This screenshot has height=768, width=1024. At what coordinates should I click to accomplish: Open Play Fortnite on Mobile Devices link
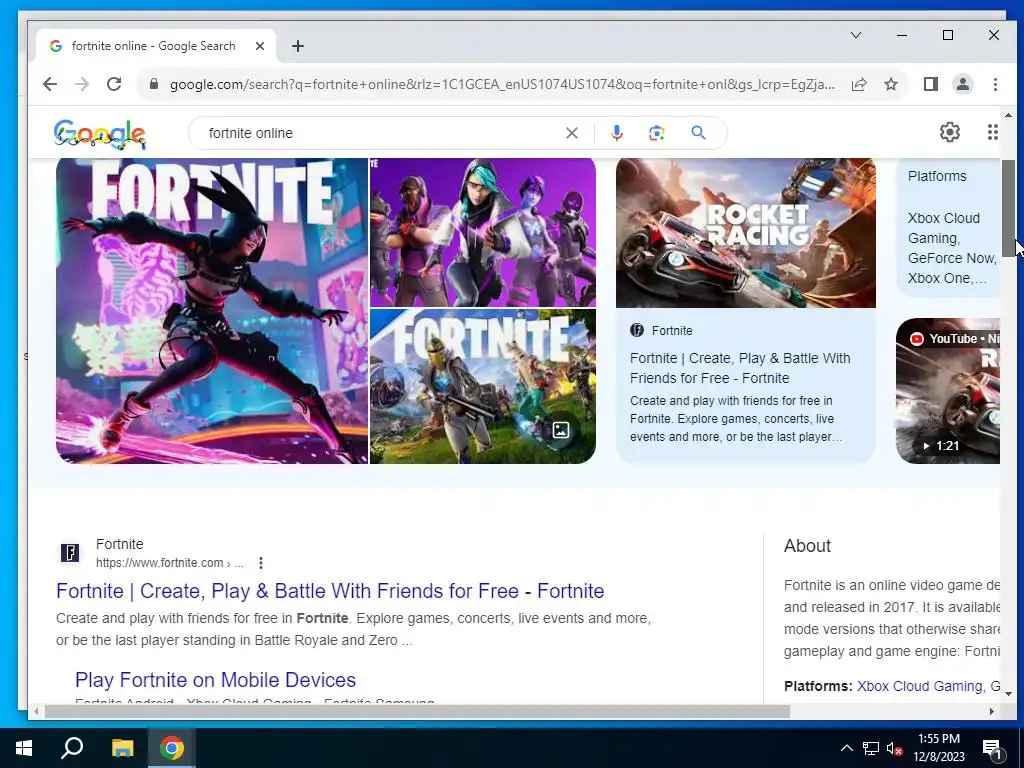pos(216,680)
